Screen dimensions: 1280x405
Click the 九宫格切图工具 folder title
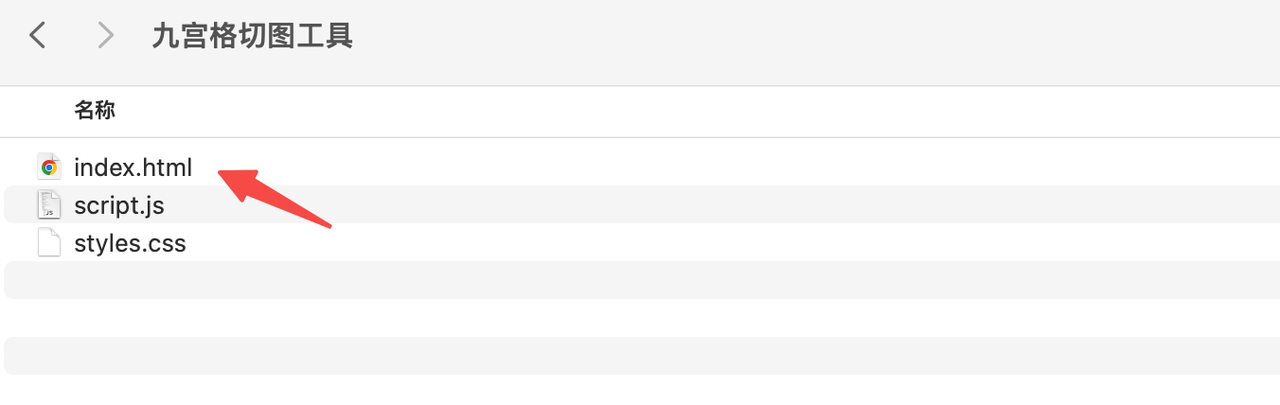tap(252, 36)
